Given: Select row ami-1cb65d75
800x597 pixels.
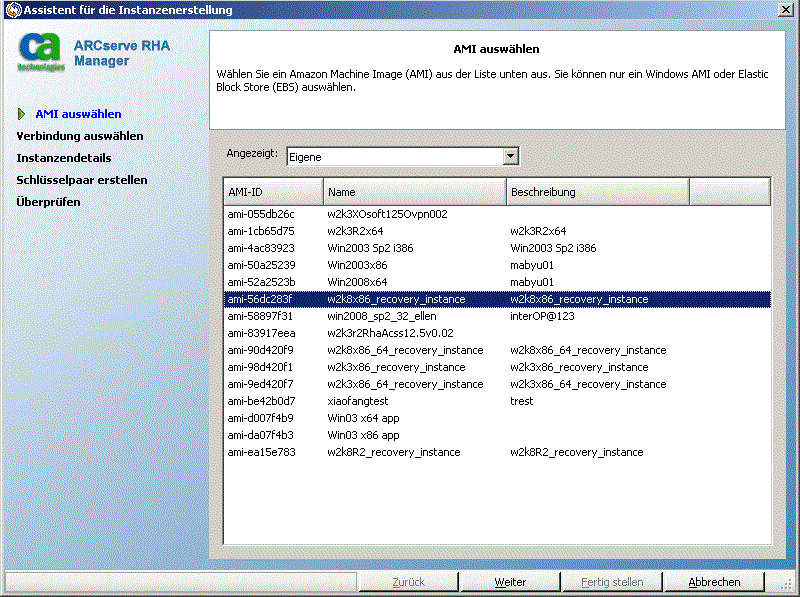Looking at the screenshot, I should pyautogui.click(x=497, y=231).
